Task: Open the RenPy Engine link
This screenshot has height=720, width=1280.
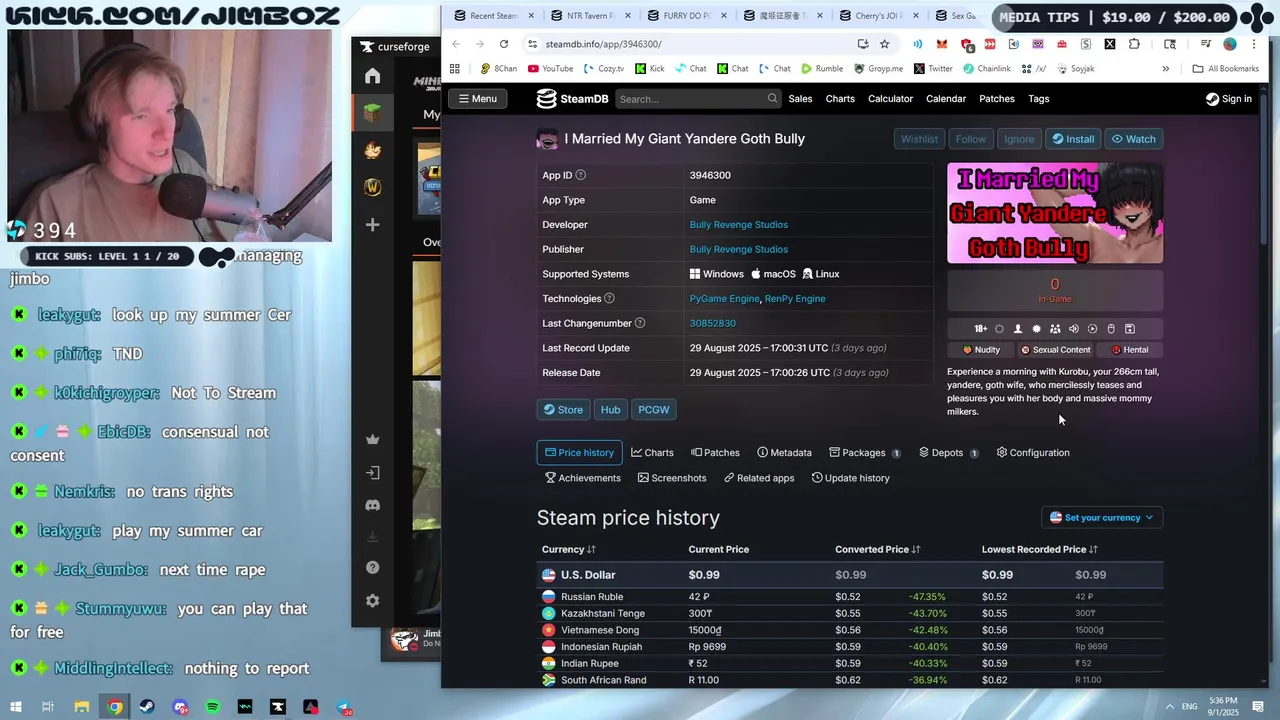Action: (x=795, y=299)
